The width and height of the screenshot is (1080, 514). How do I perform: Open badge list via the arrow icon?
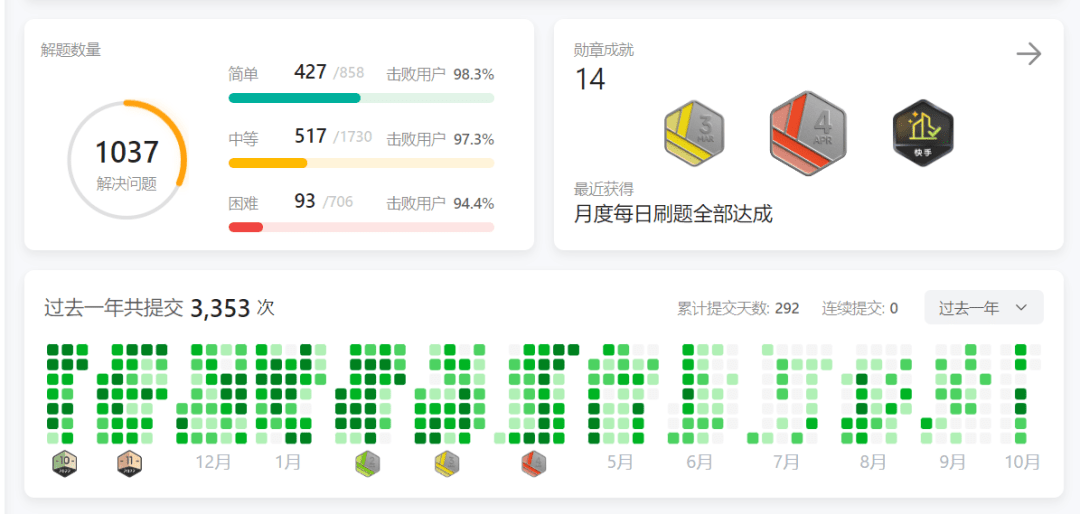tap(1028, 54)
